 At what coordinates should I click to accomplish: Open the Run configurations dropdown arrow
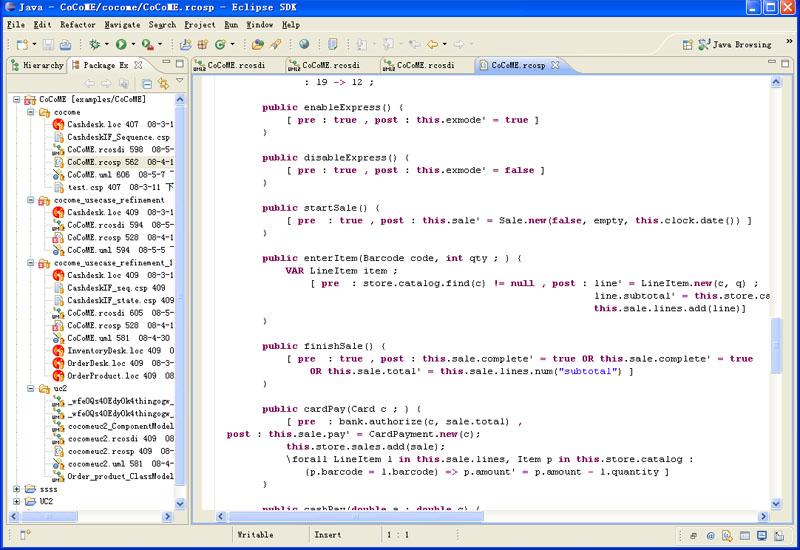click(133, 45)
